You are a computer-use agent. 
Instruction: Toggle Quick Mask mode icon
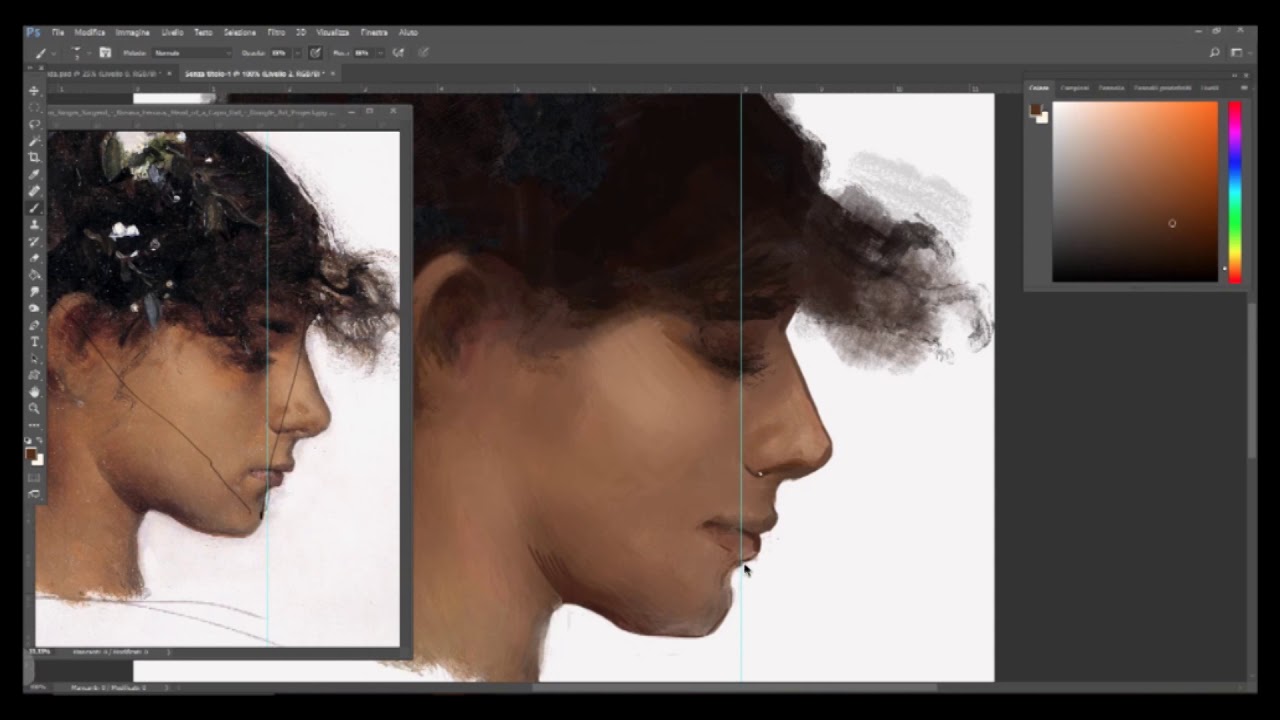click(34, 477)
